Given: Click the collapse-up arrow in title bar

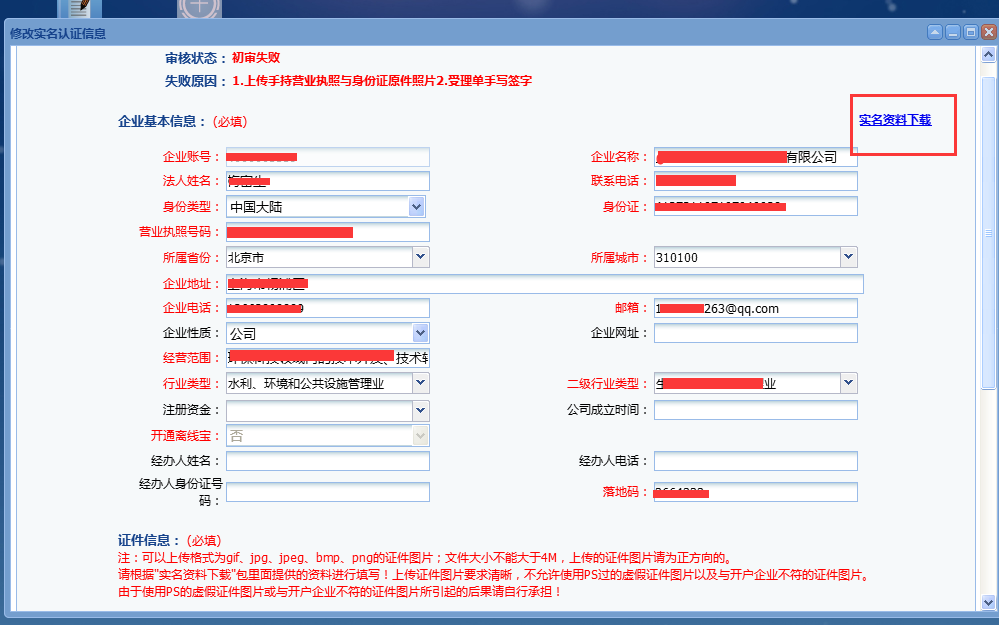Looking at the screenshot, I should [934, 33].
